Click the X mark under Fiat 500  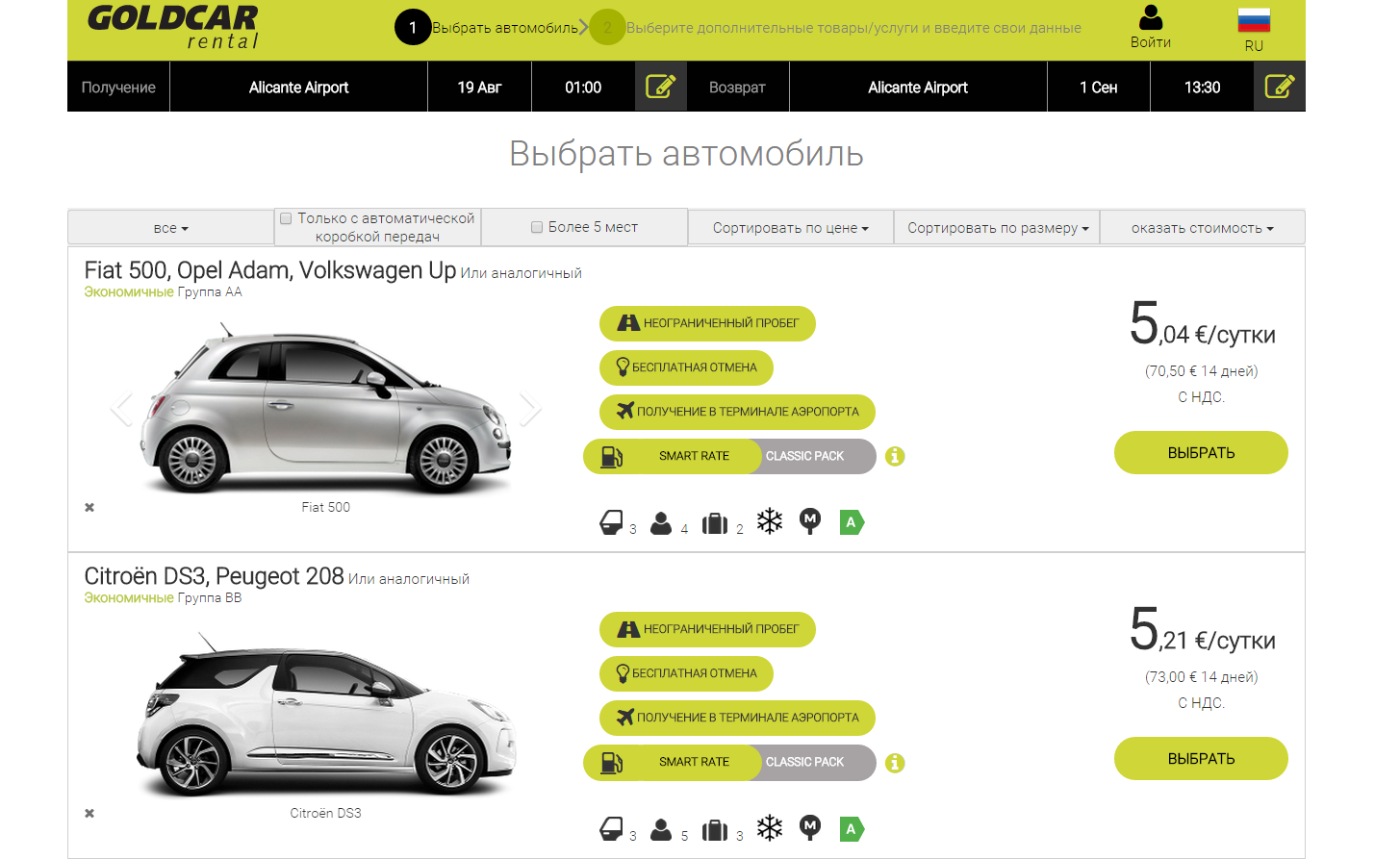(x=89, y=507)
